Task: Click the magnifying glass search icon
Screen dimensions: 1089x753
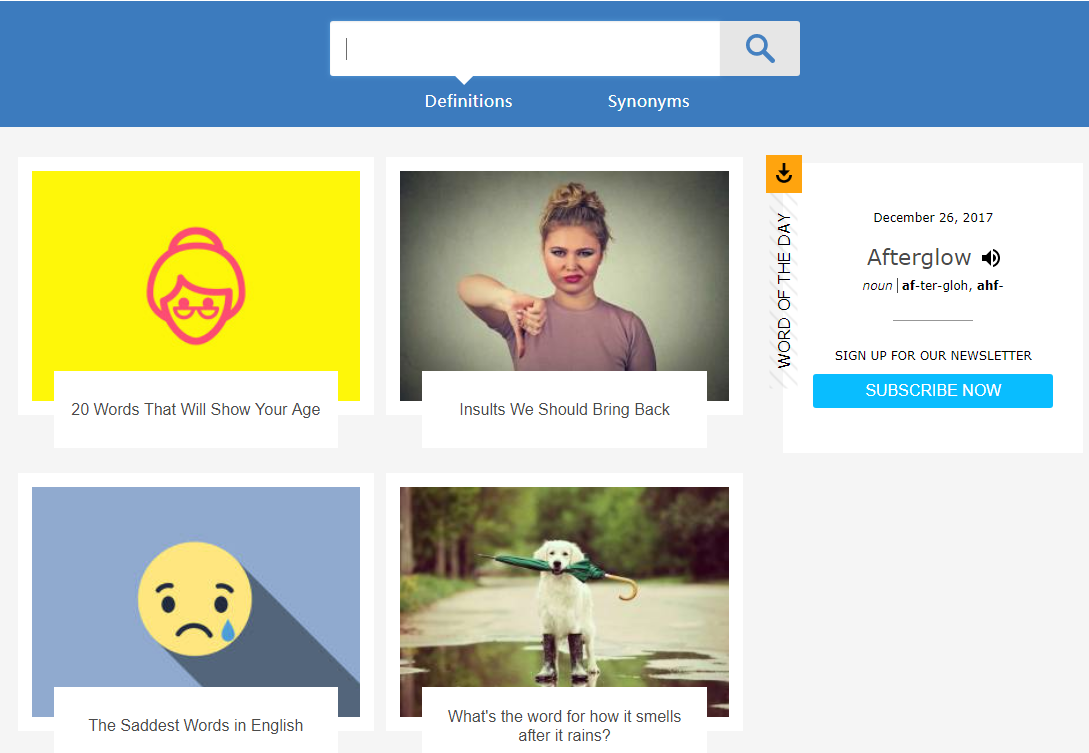Action: point(760,49)
